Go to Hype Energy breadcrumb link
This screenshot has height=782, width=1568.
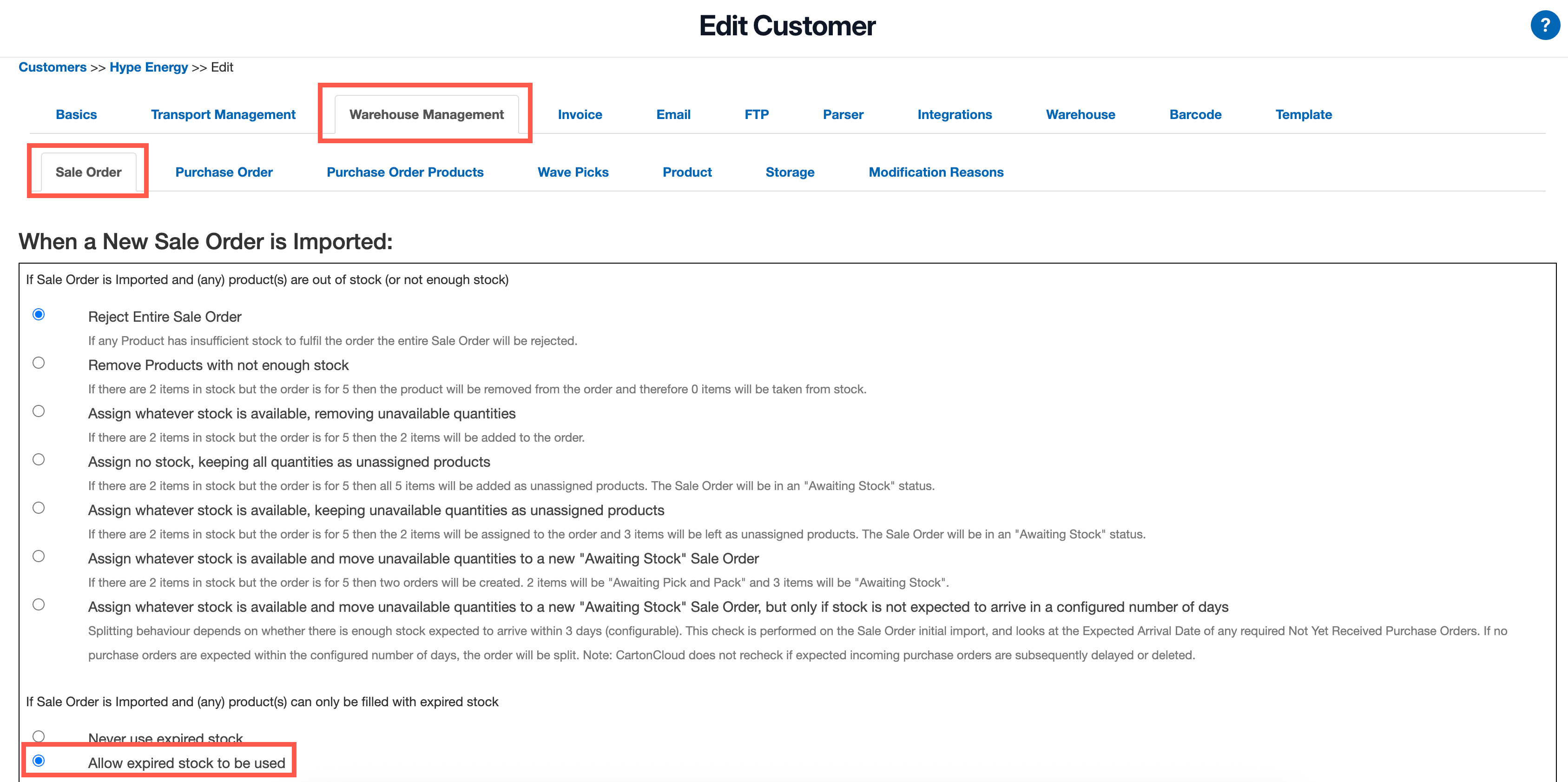(x=149, y=67)
